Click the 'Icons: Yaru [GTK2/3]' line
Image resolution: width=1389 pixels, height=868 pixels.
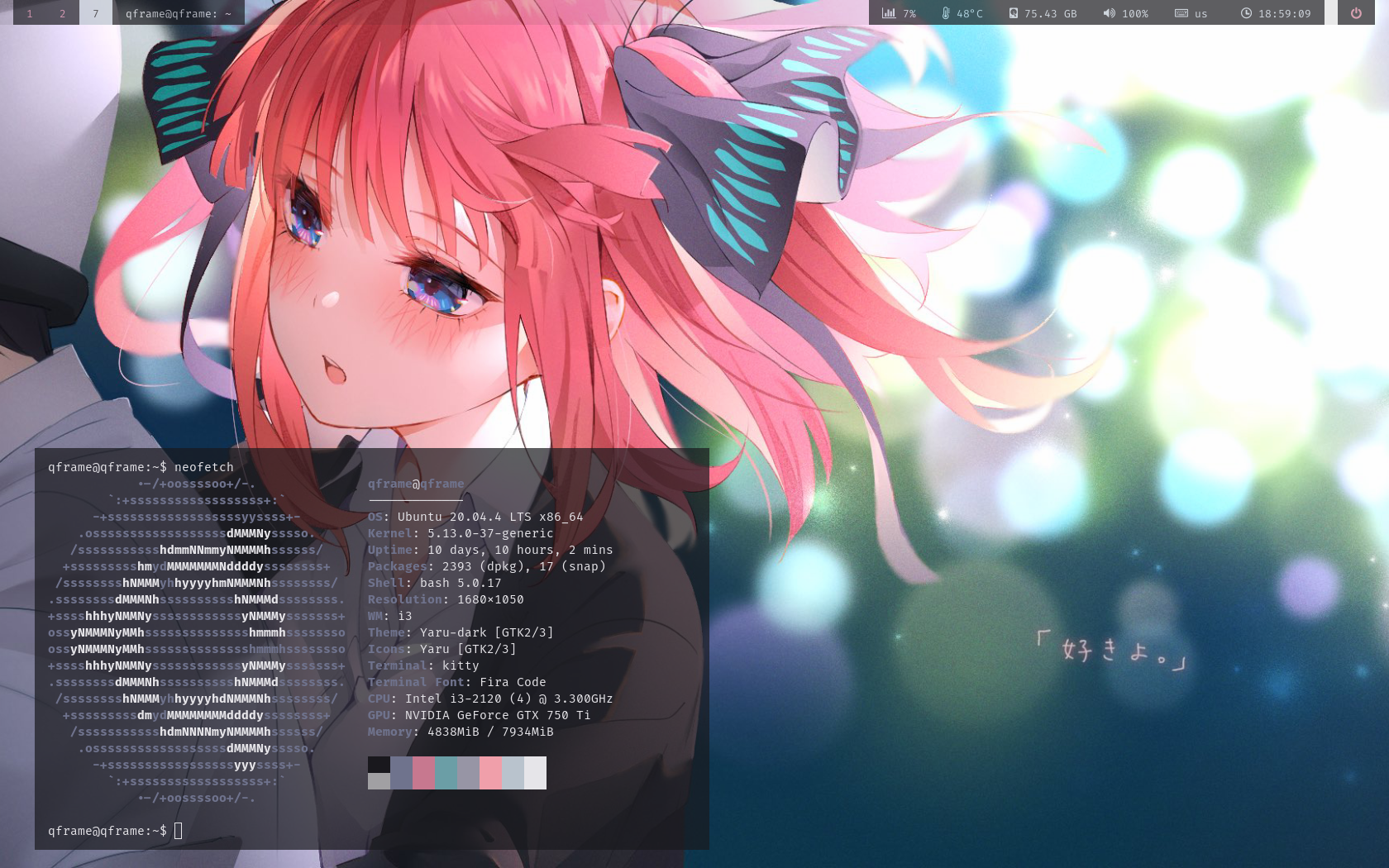(x=442, y=649)
